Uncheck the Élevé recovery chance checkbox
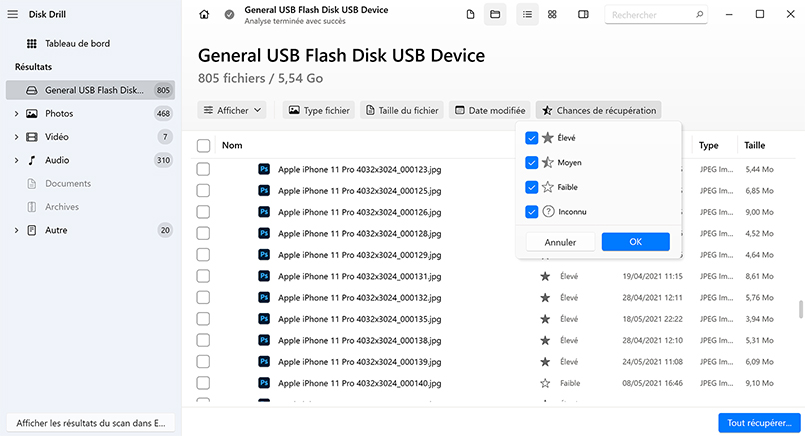 click(x=532, y=138)
